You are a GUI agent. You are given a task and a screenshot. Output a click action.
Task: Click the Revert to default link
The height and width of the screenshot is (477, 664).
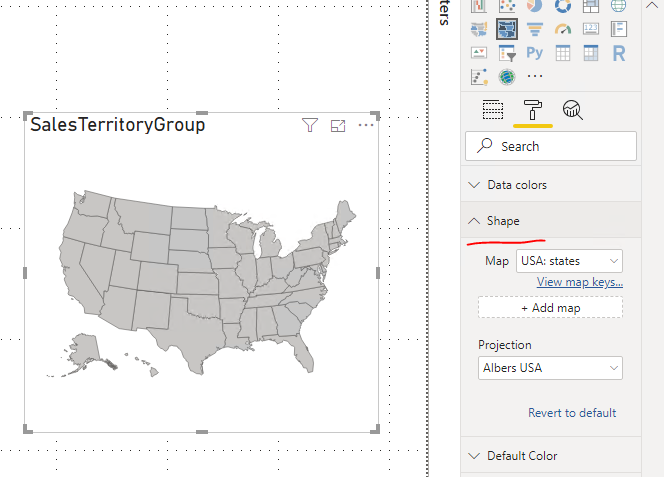point(572,413)
